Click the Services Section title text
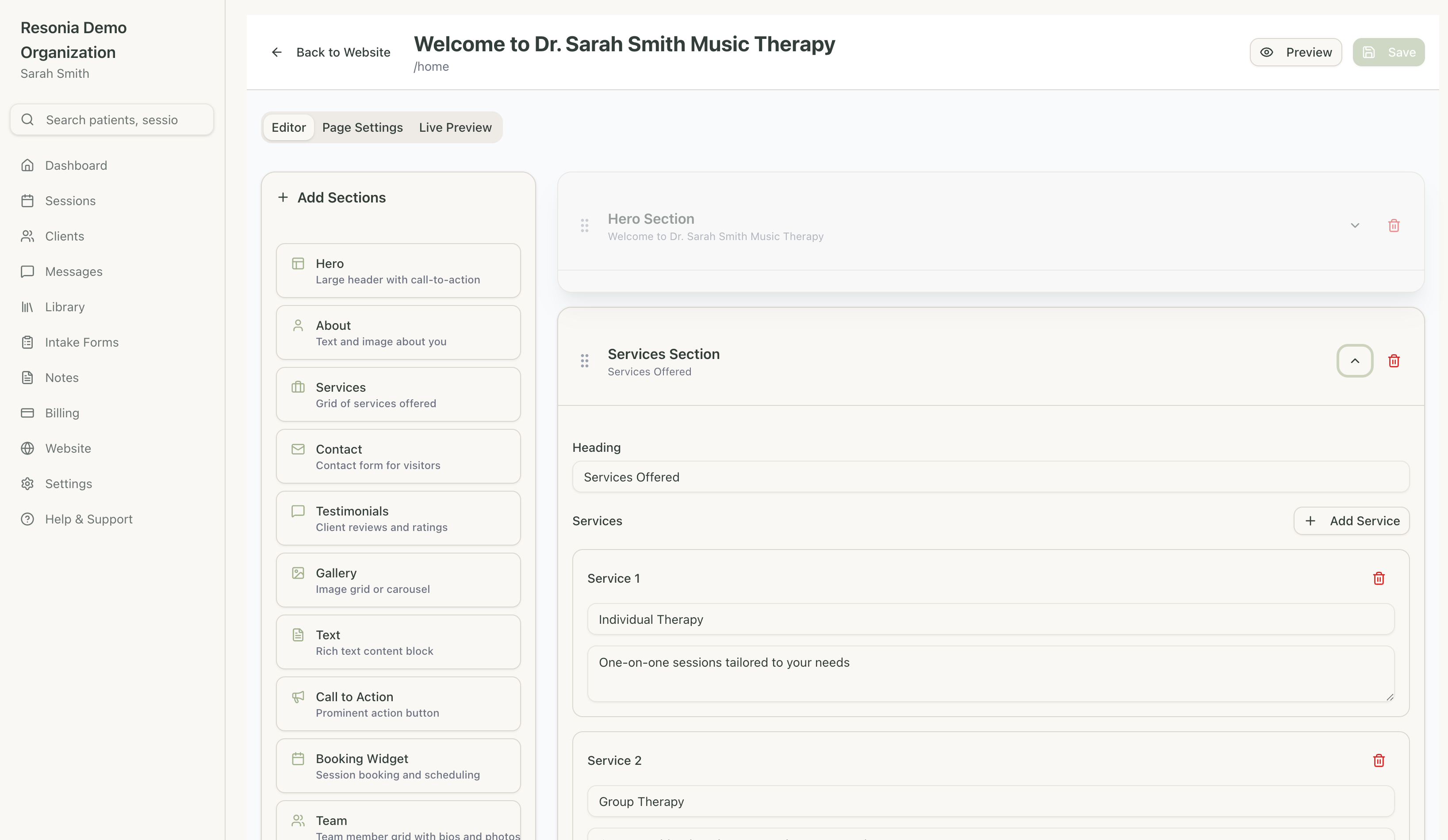The height and width of the screenshot is (840, 1448). pyautogui.click(x=664, y=354)
